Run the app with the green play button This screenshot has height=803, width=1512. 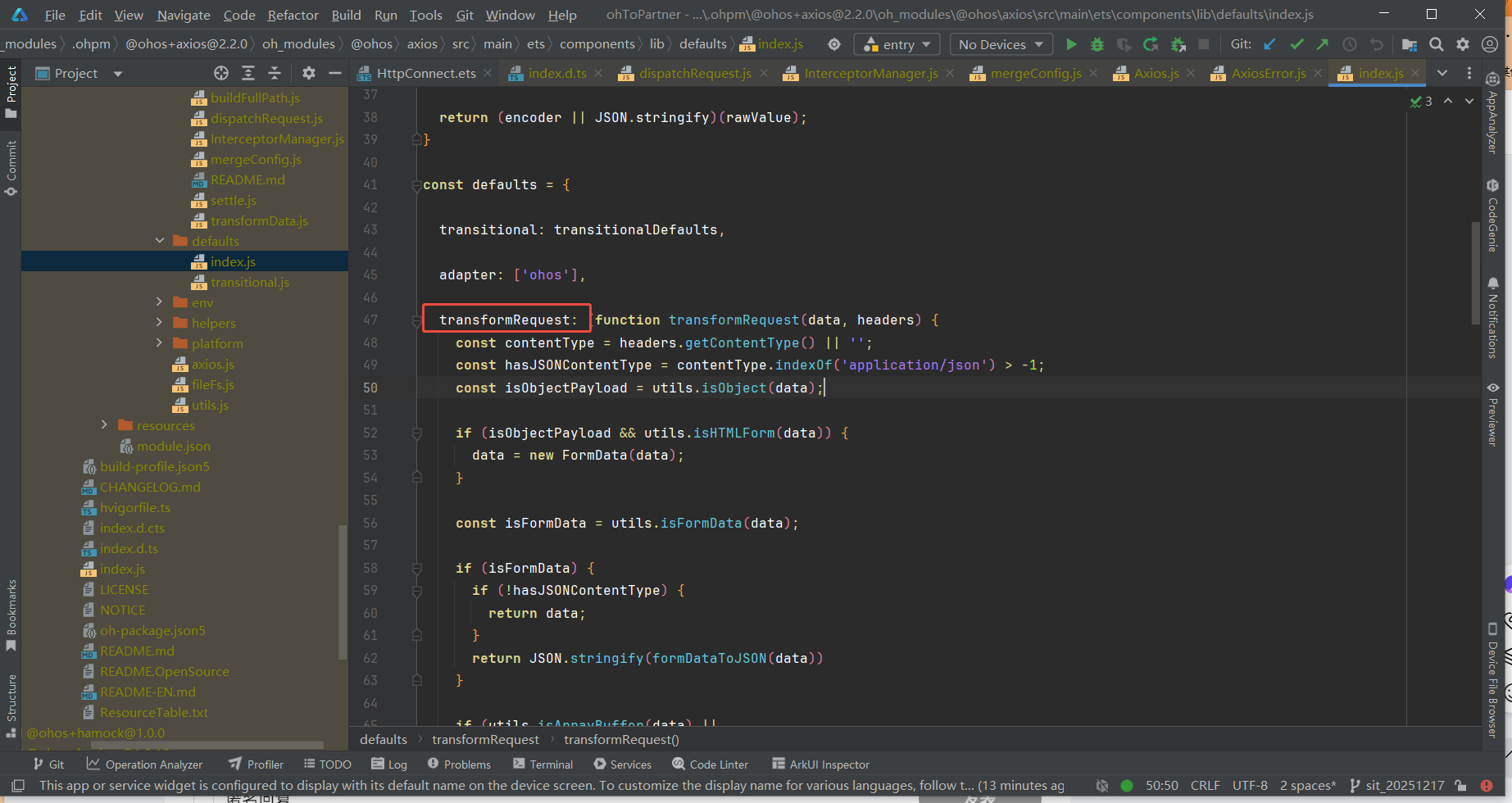[x=1070, y=44]
